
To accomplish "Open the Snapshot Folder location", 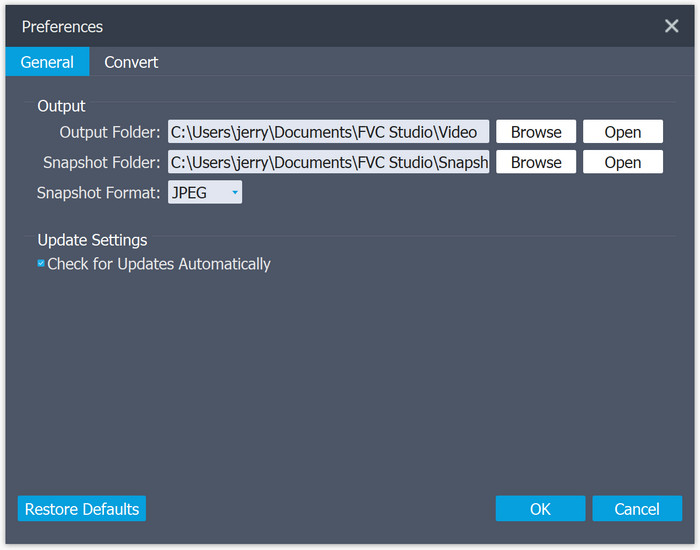I will pyautogui.click(x=622, y=162).
